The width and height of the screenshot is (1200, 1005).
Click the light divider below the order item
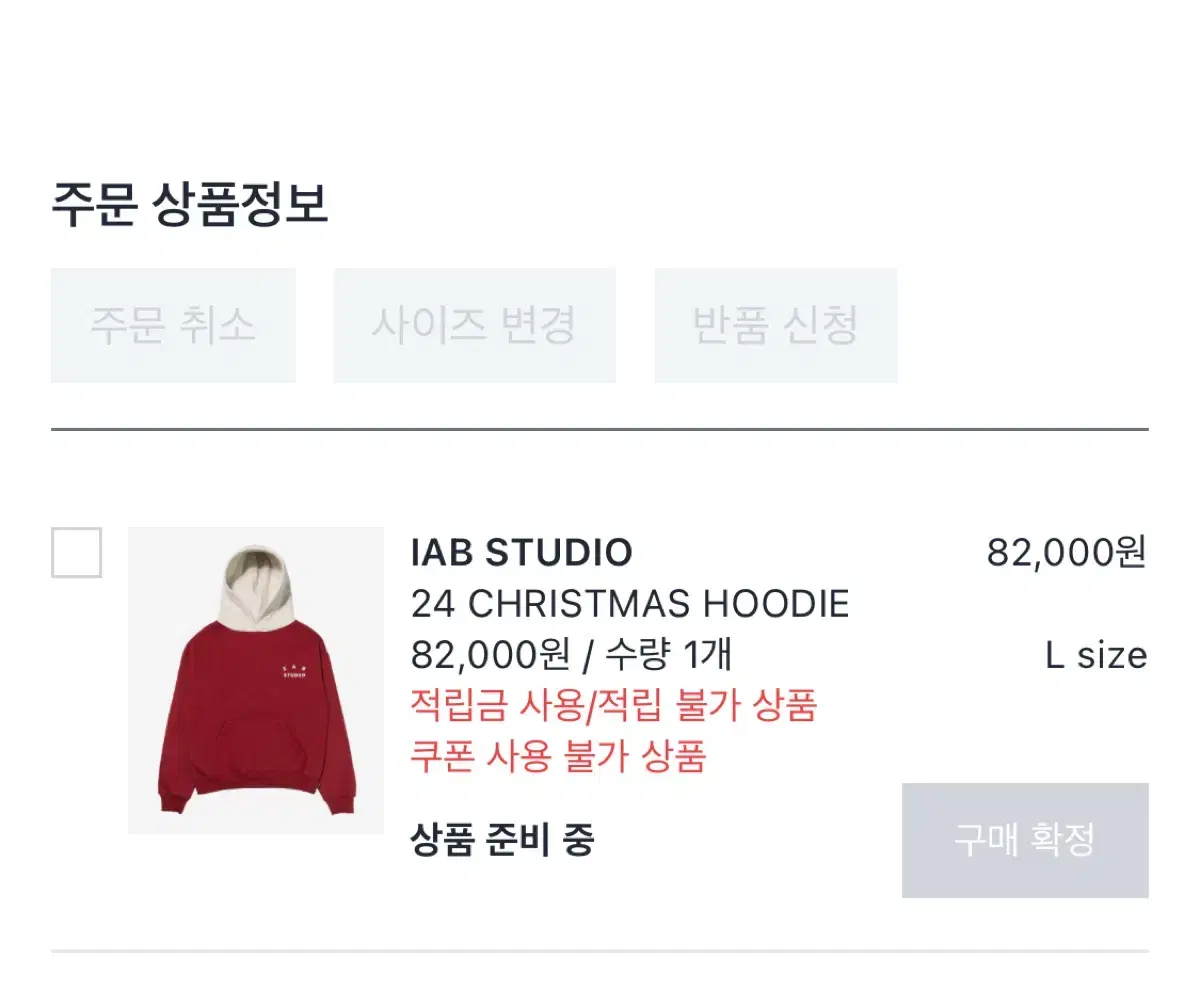coord(600,950)
